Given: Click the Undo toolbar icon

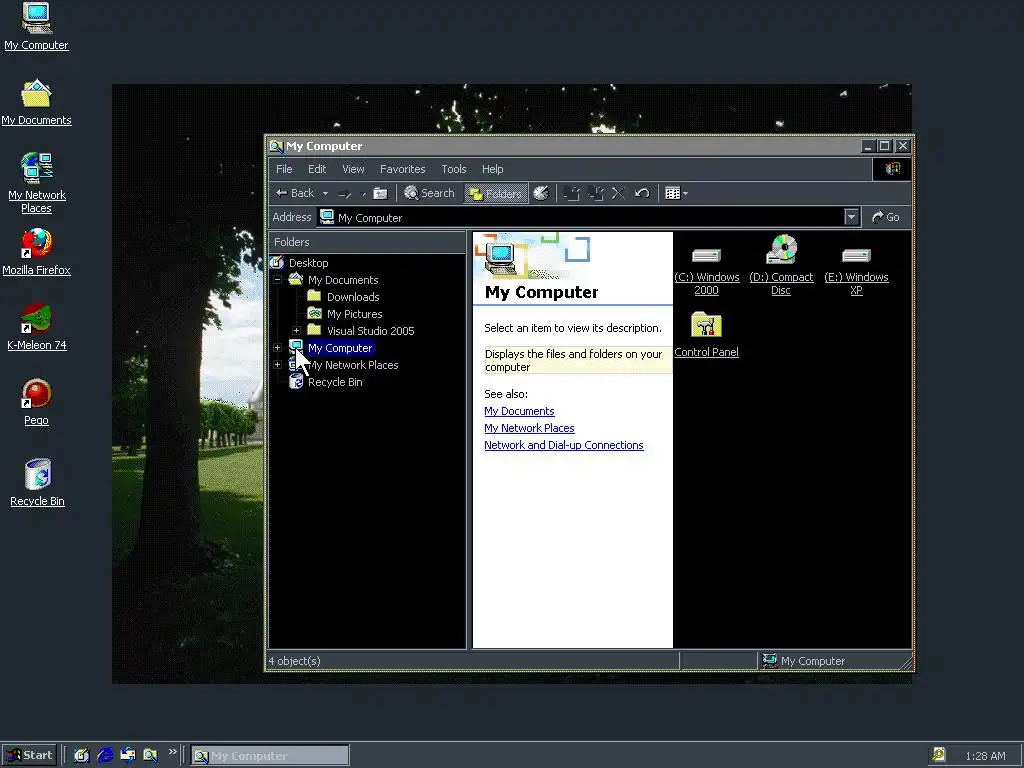Looking at the screenshot, I should [x=642, y=193].
